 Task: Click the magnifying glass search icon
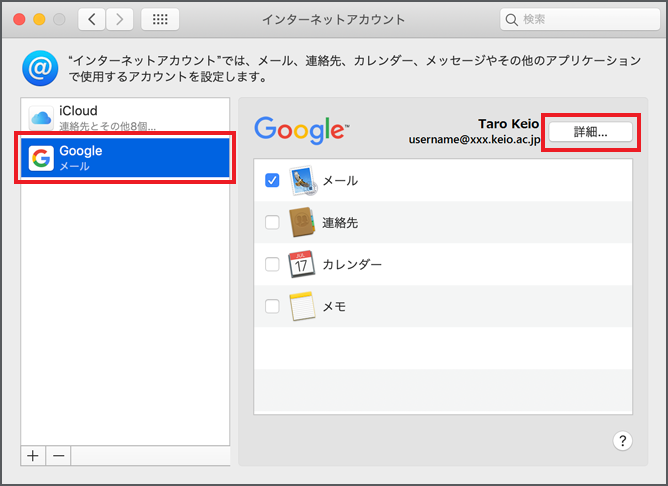point(511,20)
